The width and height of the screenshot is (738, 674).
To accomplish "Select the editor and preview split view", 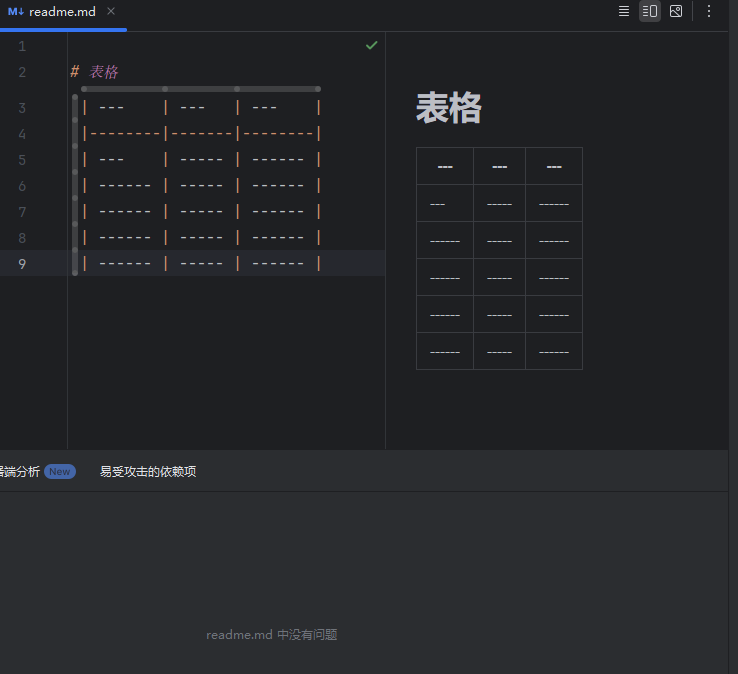I will (x=650, y=11).
